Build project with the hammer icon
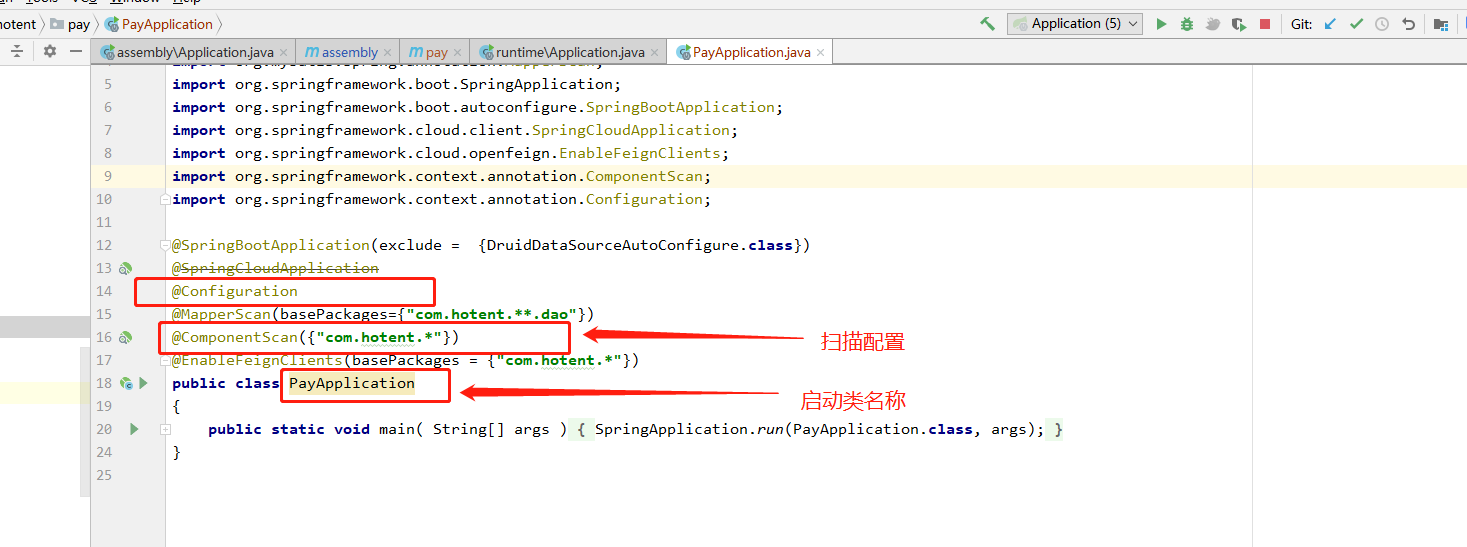1467x547 pixels. [x=987, y=24]
